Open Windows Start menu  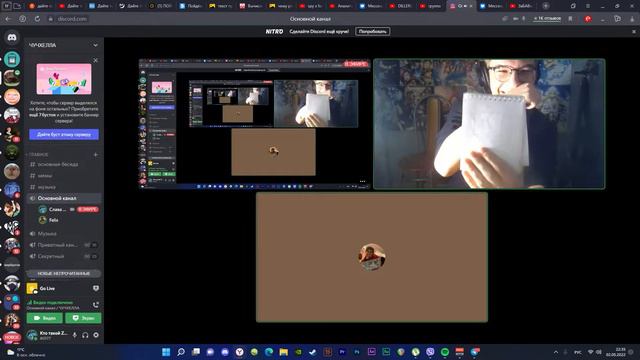pyautogui.click(x=166, y=352)
